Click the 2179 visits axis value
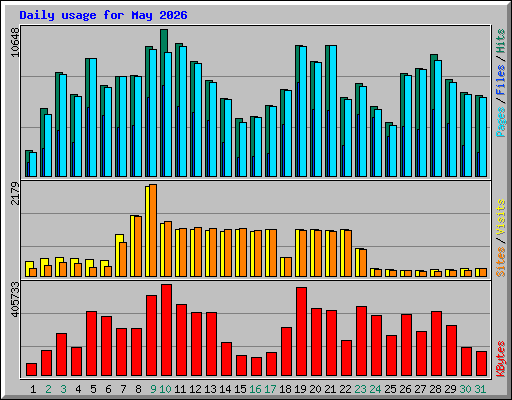Viewport: 512px width, 400px height. tap(15, 193)
